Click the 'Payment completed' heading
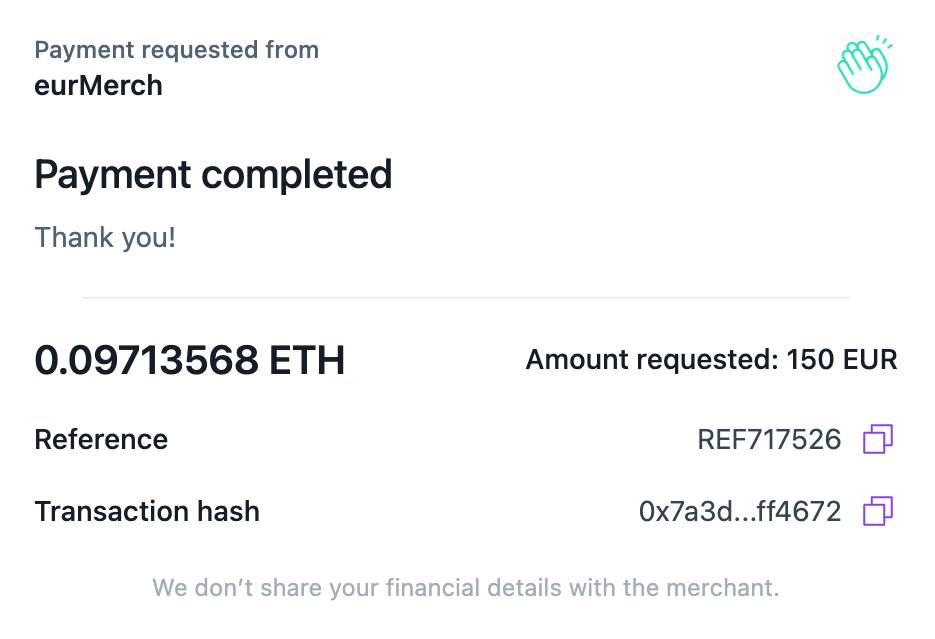The height and width of the screenshot is (639, 935). click(x=213, y=175)
